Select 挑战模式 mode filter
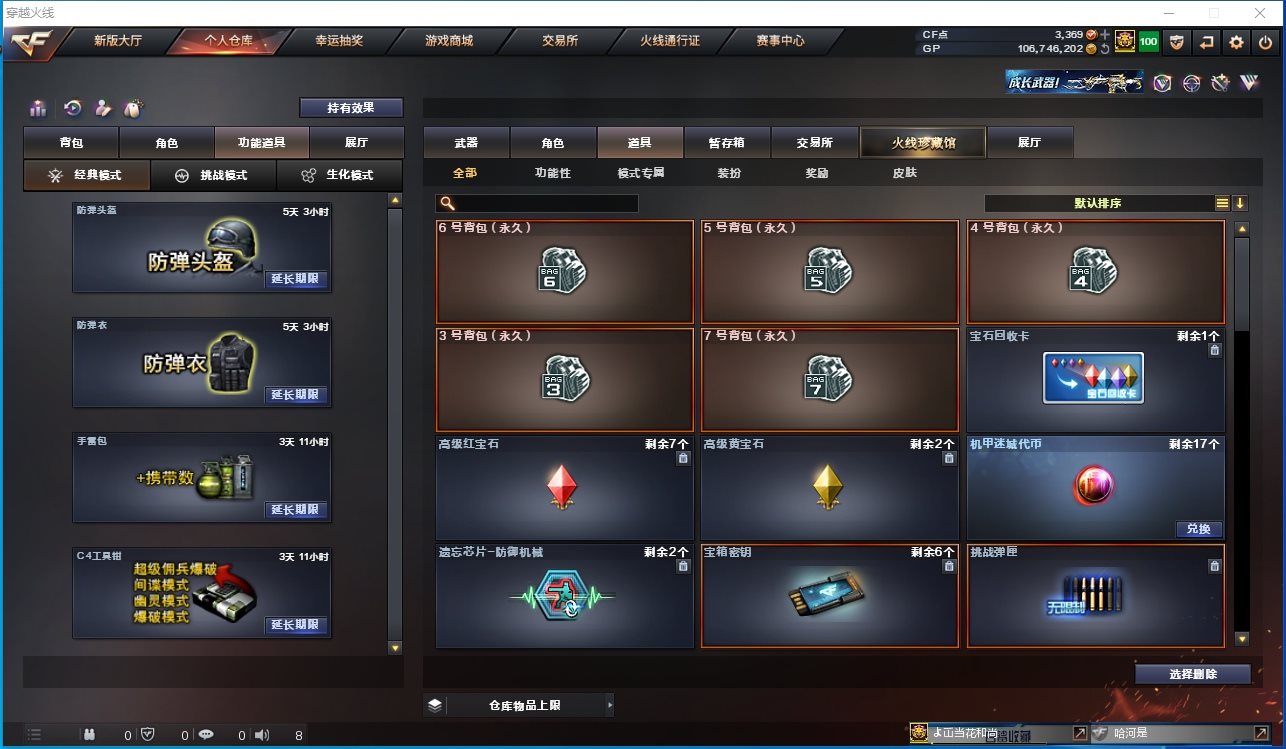 tap(214, 175)
